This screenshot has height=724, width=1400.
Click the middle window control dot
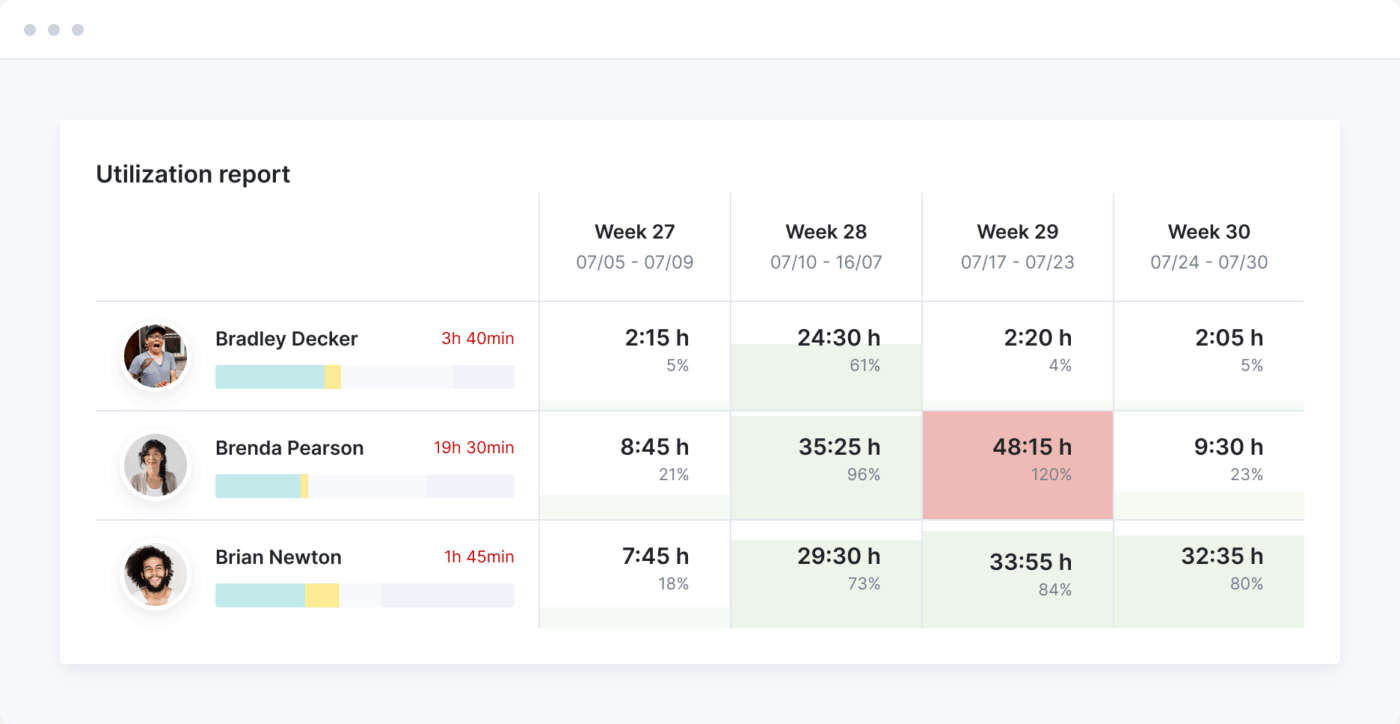point(53,30)
